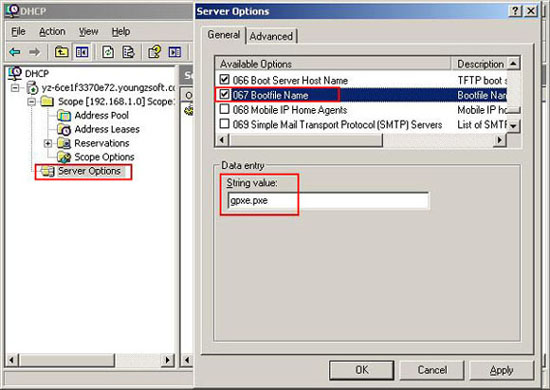Click the Apply button

[x=502, y=370]
